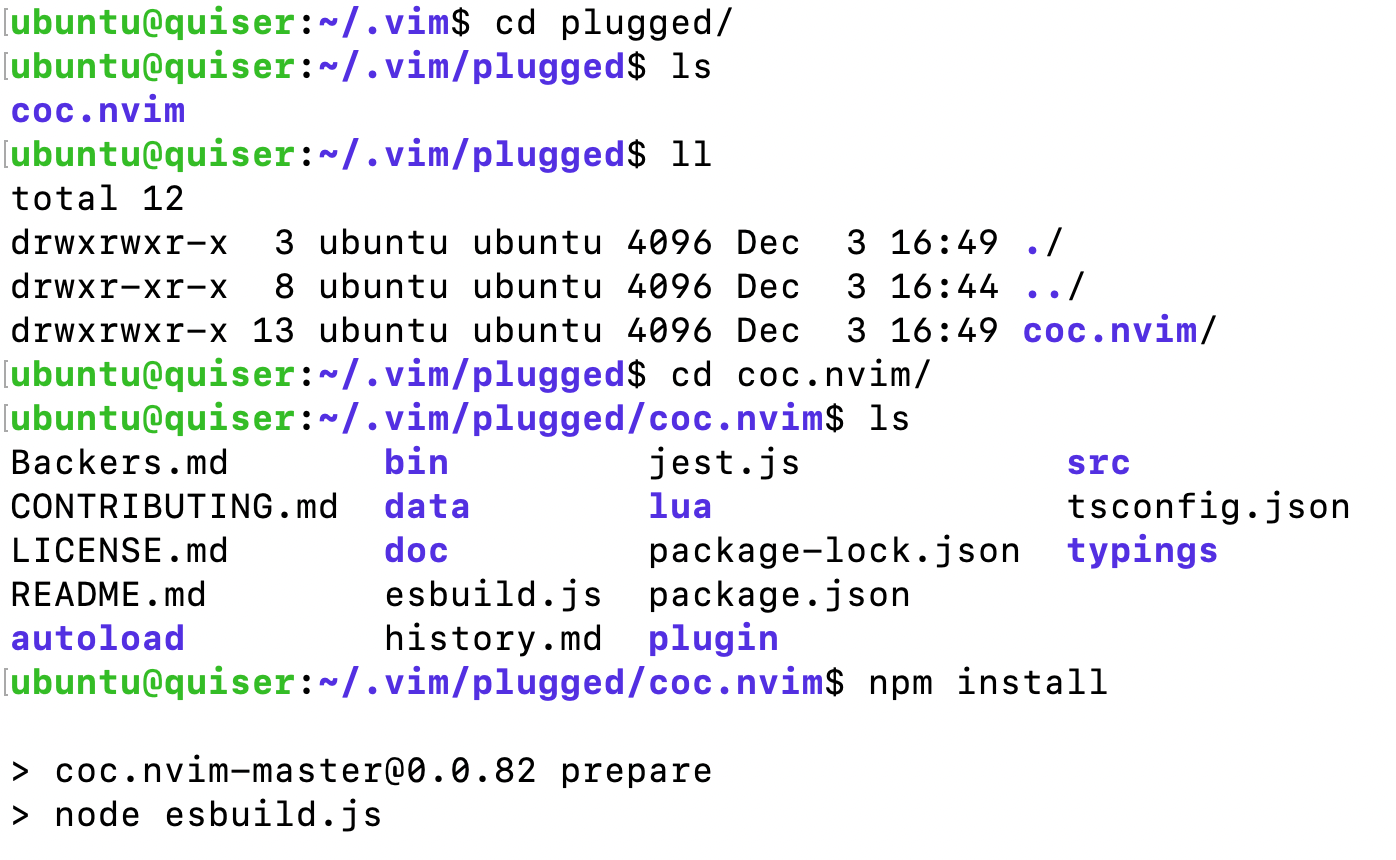Click the jest.js file name
Screen dimensions: 1396x860
pyautogui.click(x=724, y=463)
